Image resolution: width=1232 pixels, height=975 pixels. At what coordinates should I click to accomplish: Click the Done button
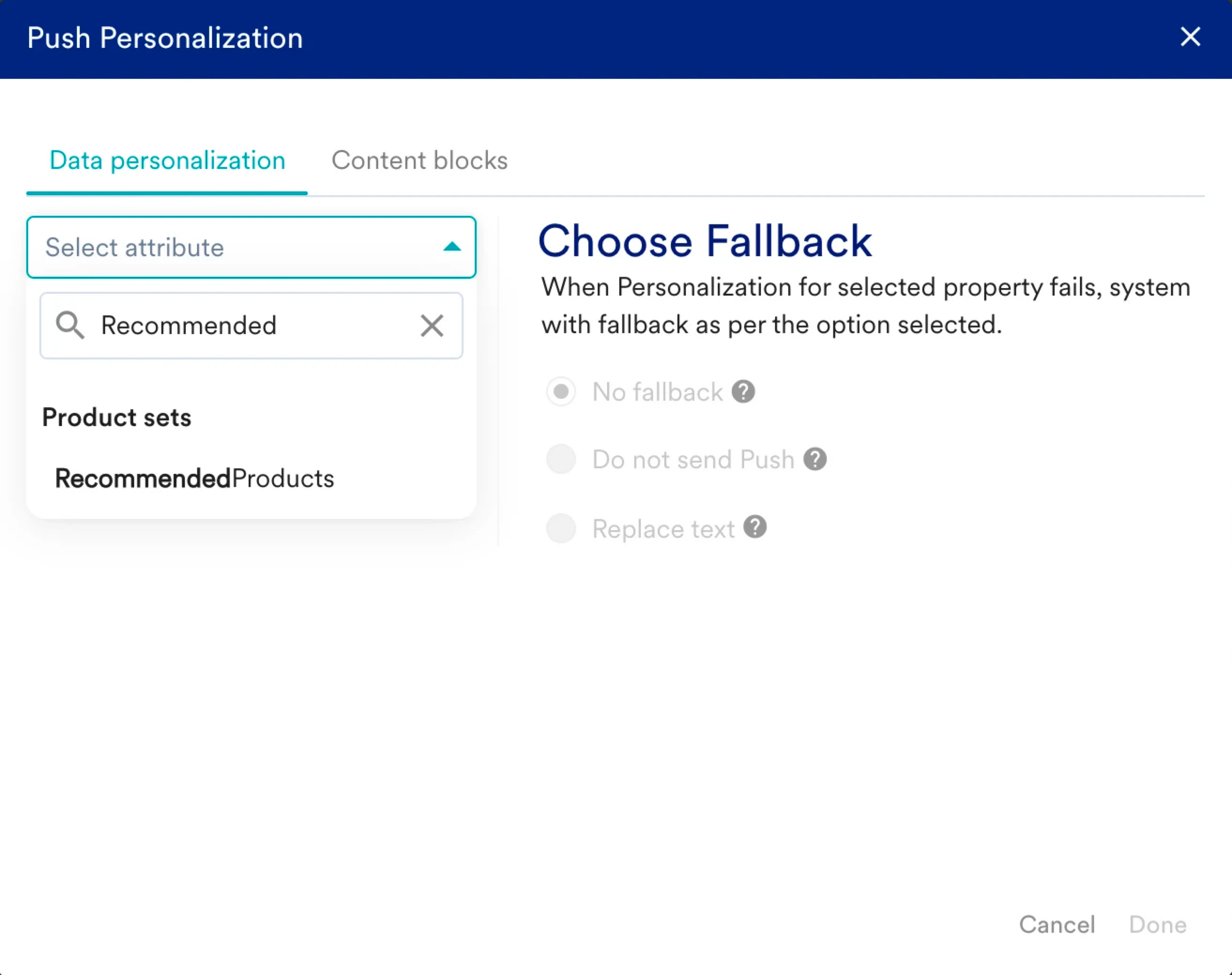coord(1157,924)
